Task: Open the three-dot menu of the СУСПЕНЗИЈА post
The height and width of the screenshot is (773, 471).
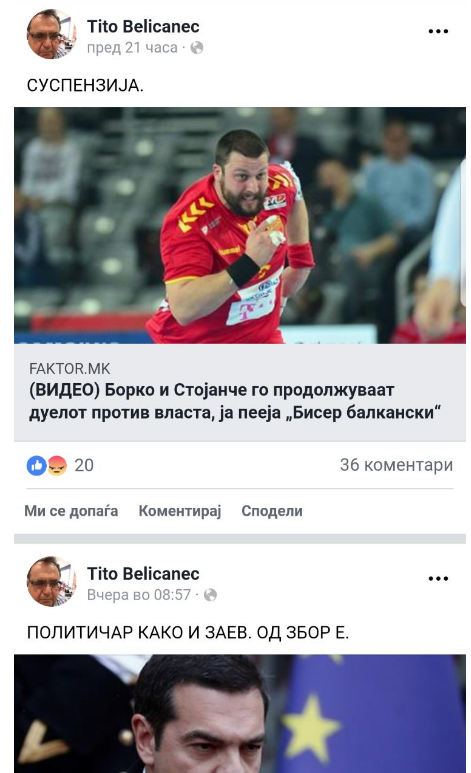Action: (x=438, y=31)
